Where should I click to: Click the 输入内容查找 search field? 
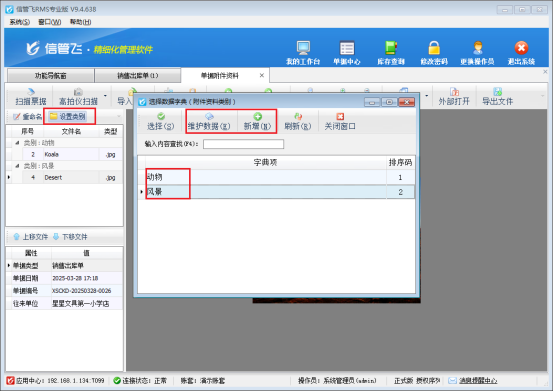pos(243,144)
